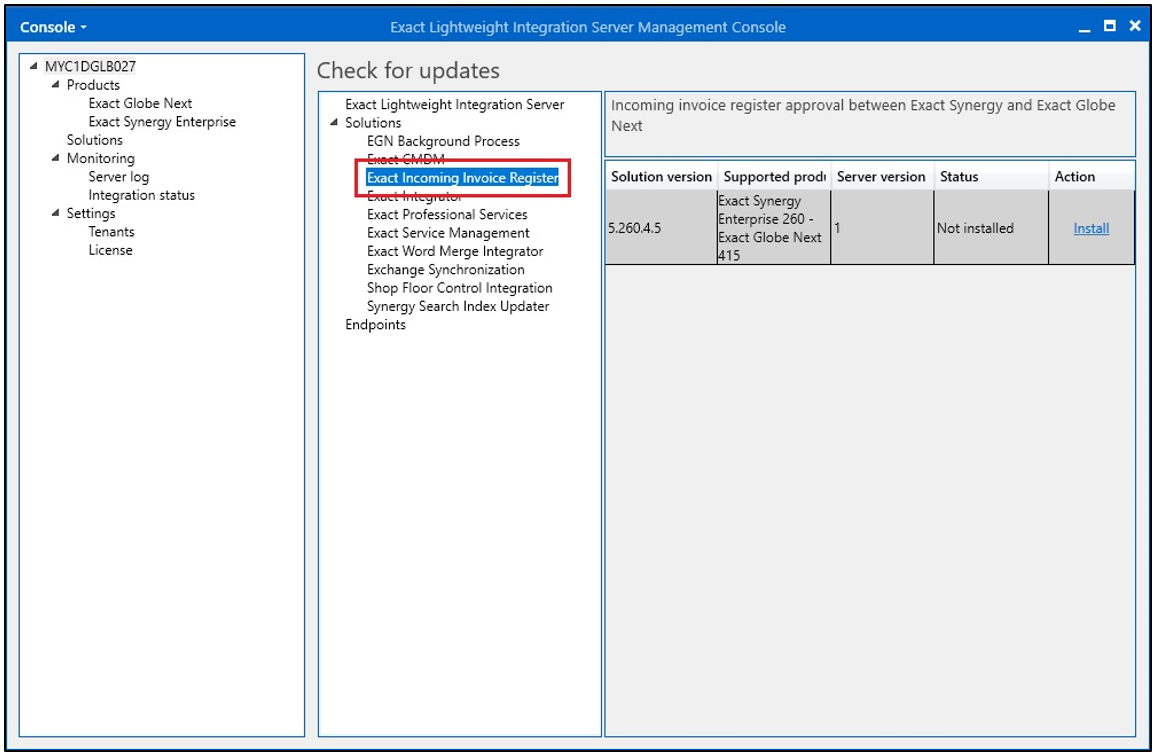Open the Console dropdown menu

(53, 27)
